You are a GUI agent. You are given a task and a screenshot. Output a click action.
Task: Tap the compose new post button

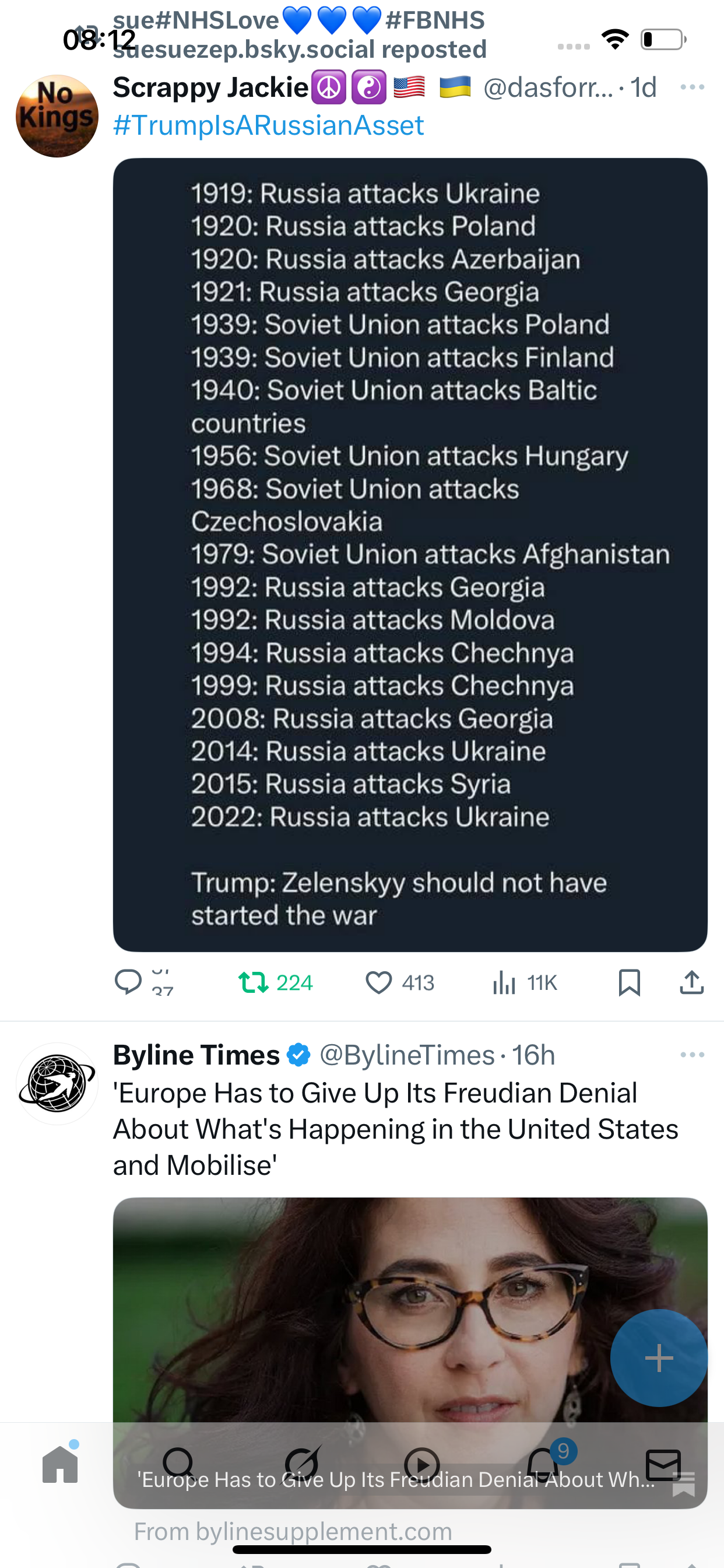pos(659,1358)
